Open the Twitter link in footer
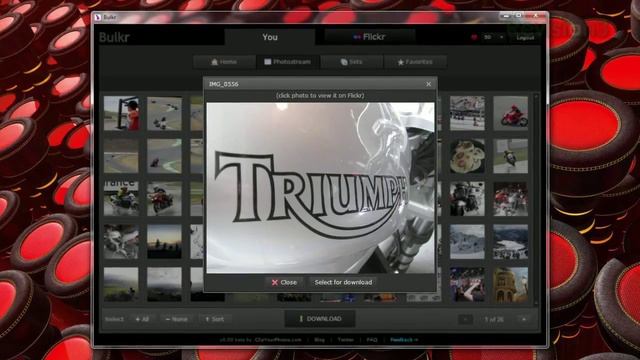This screenshot has width=640, height=360. [x=345, y=340]
